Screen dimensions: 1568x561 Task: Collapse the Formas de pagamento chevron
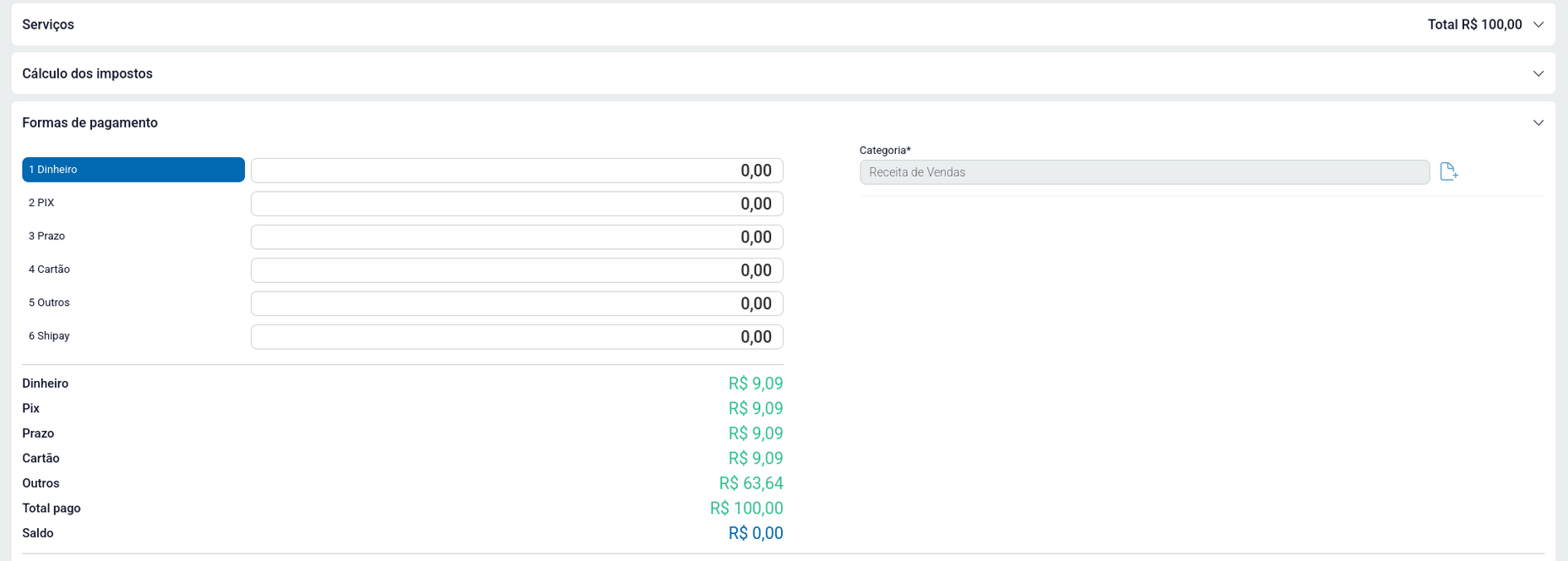tap(1538, 123)
